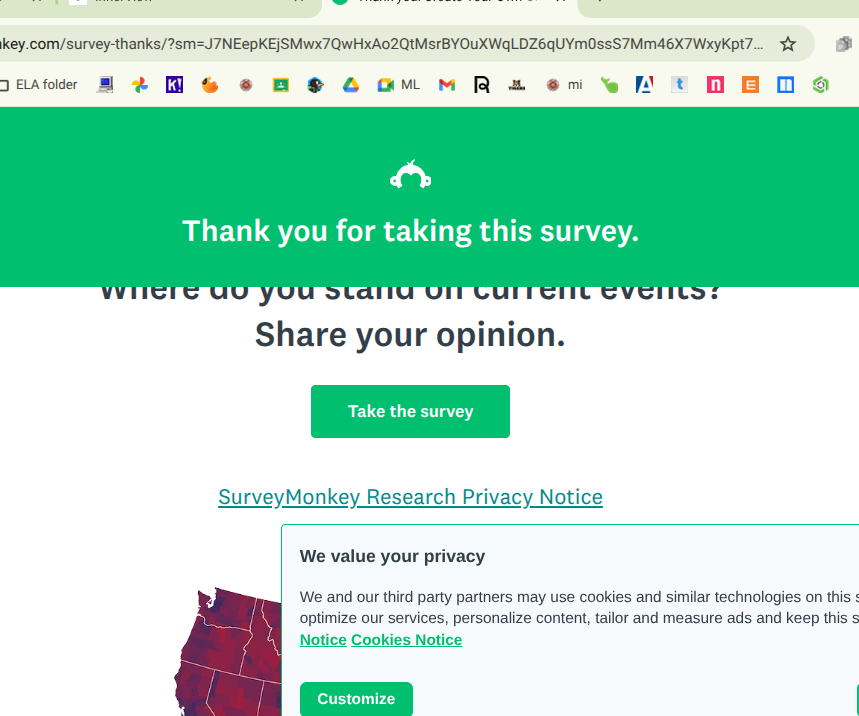Click the Take the survey button
Screen dimensions: 859x716
click(410, 411)
